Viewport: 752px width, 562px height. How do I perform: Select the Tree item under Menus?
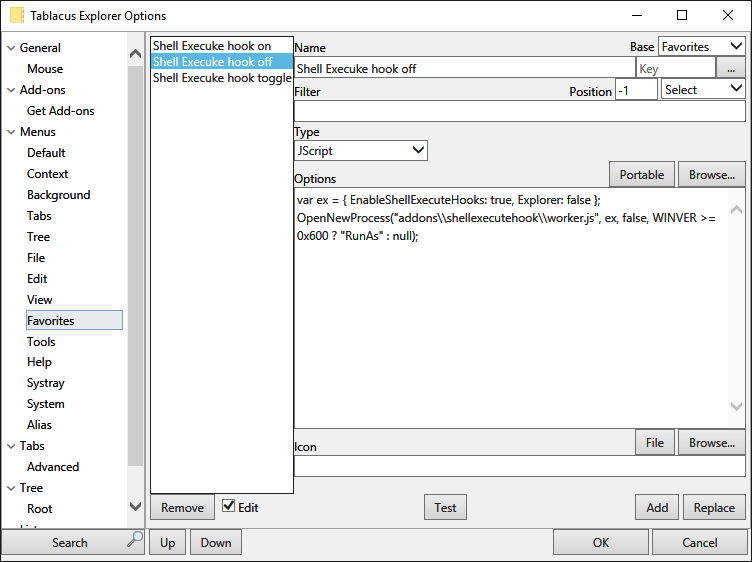38,237
